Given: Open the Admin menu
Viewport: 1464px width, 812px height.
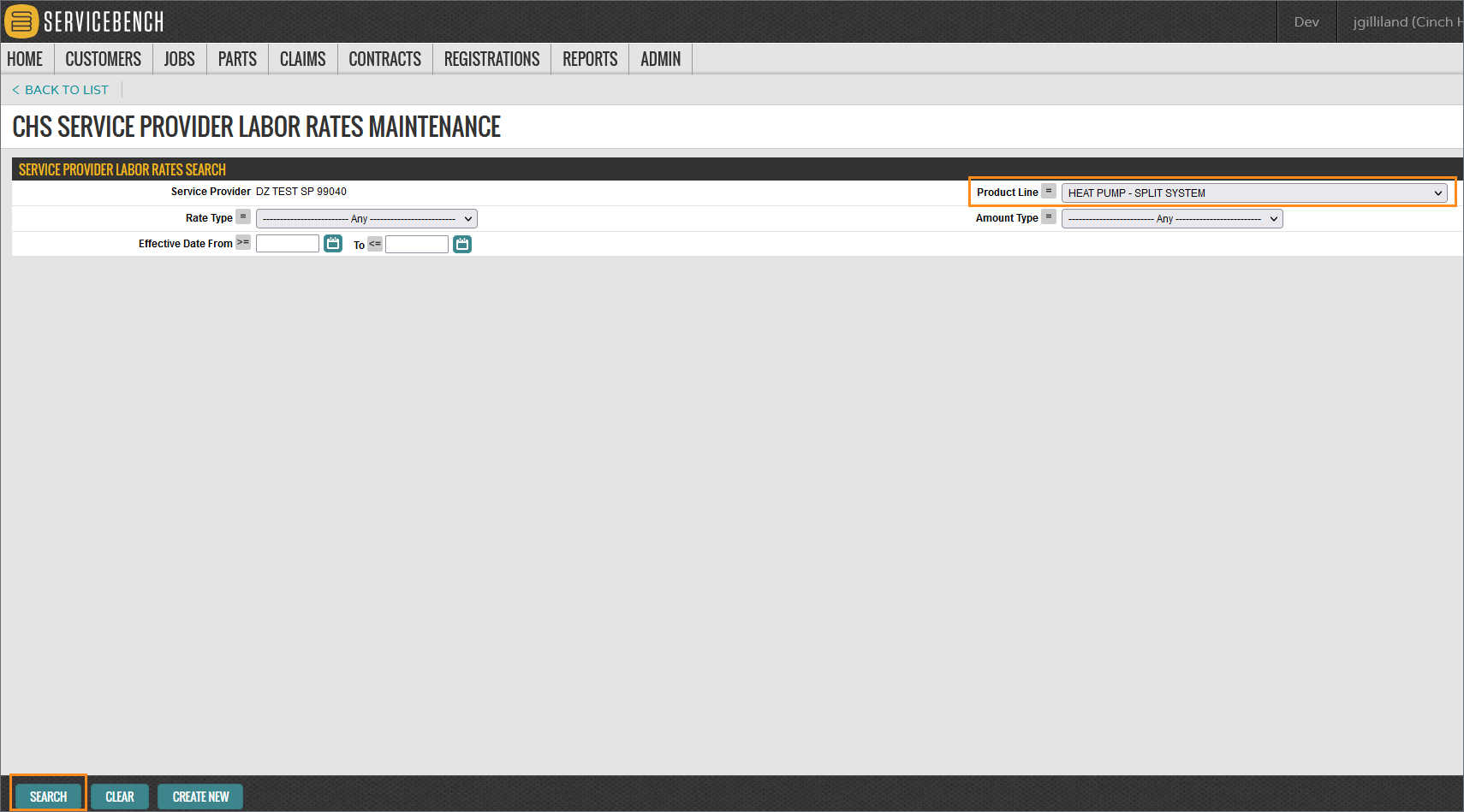Looking at the screenshot, I should pos(661,59).
